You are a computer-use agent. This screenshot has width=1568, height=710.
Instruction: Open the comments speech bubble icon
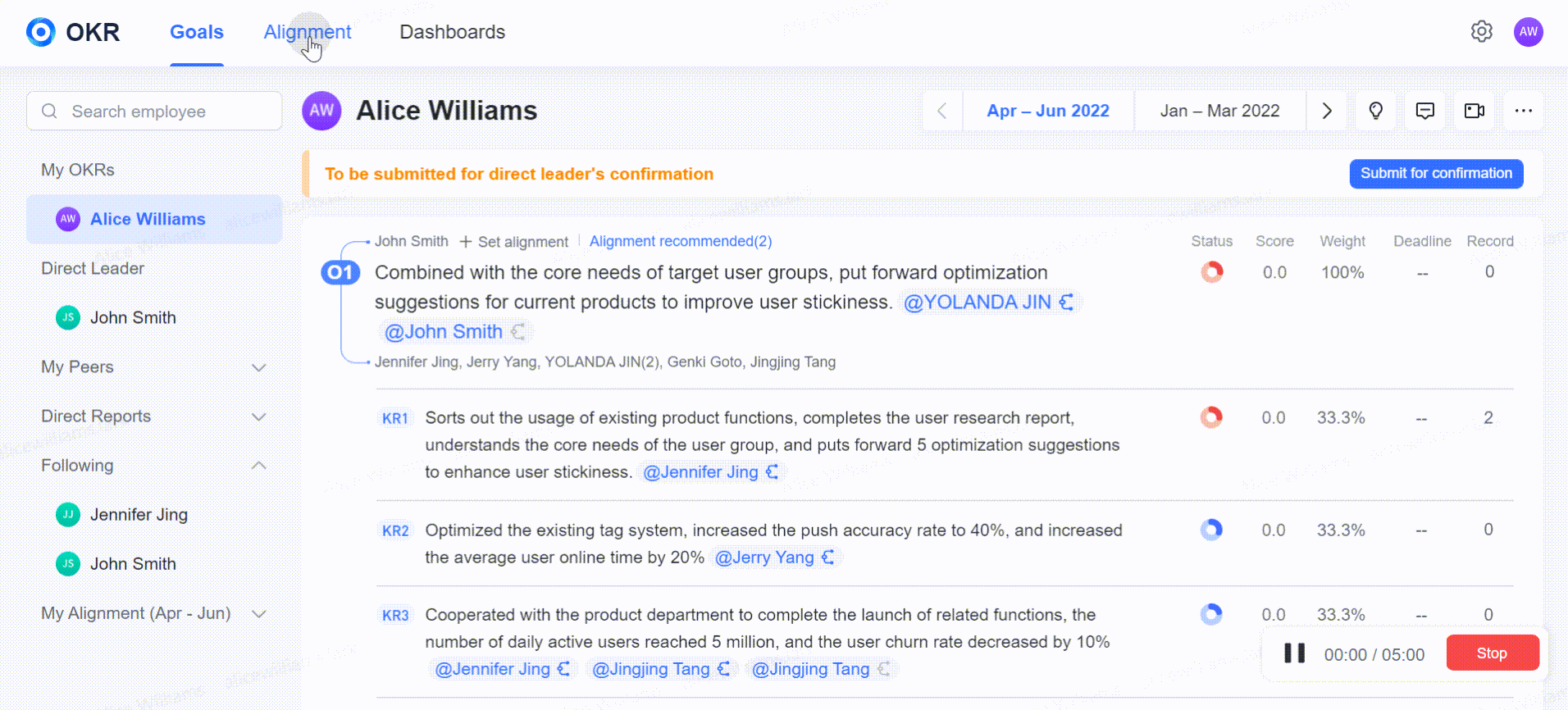pos(1425,111)
